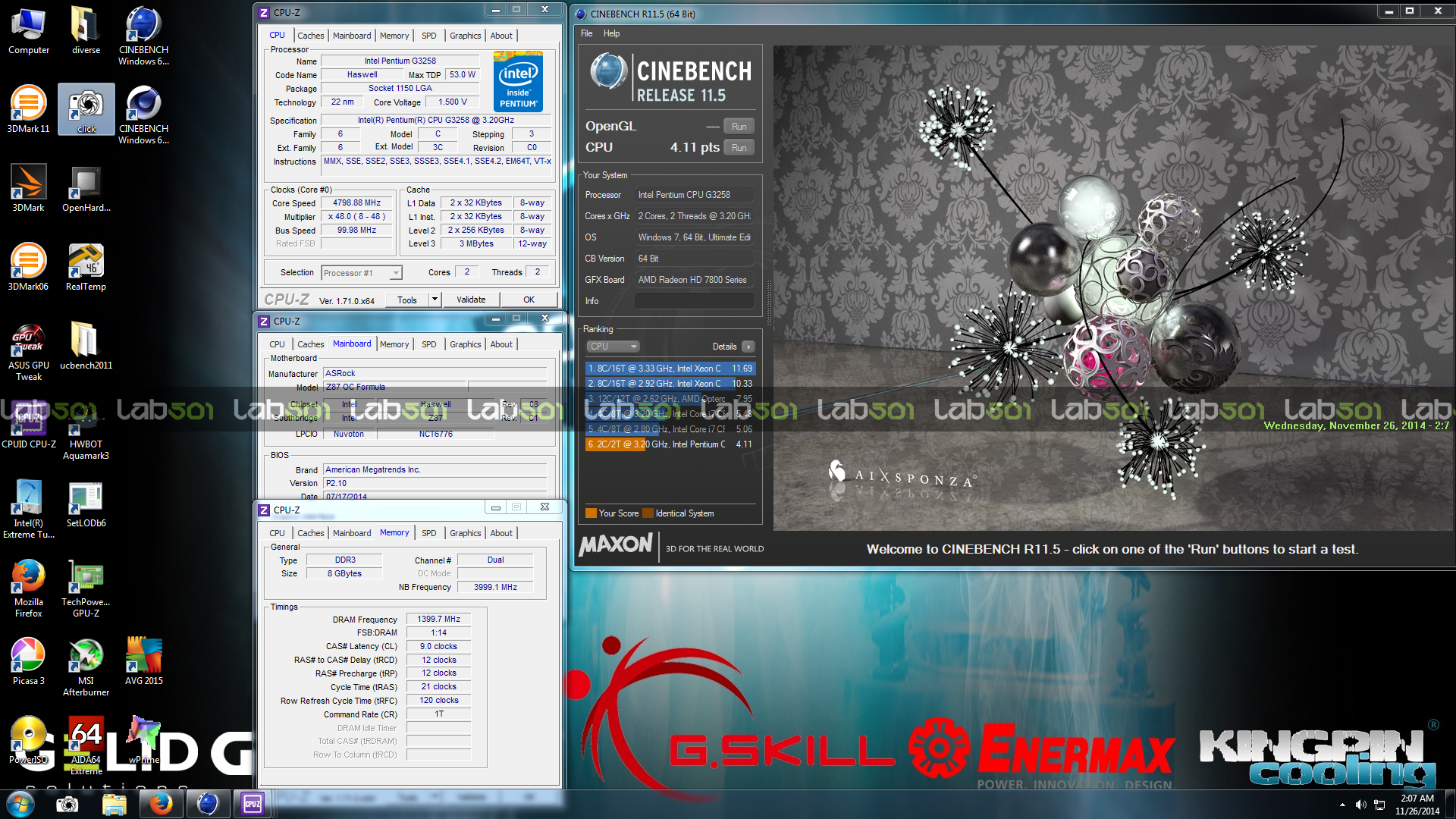Viewport: 1456px width, 819px height.
Task: Open the Help menu in Cinebench
Action: tap(611, 33)
